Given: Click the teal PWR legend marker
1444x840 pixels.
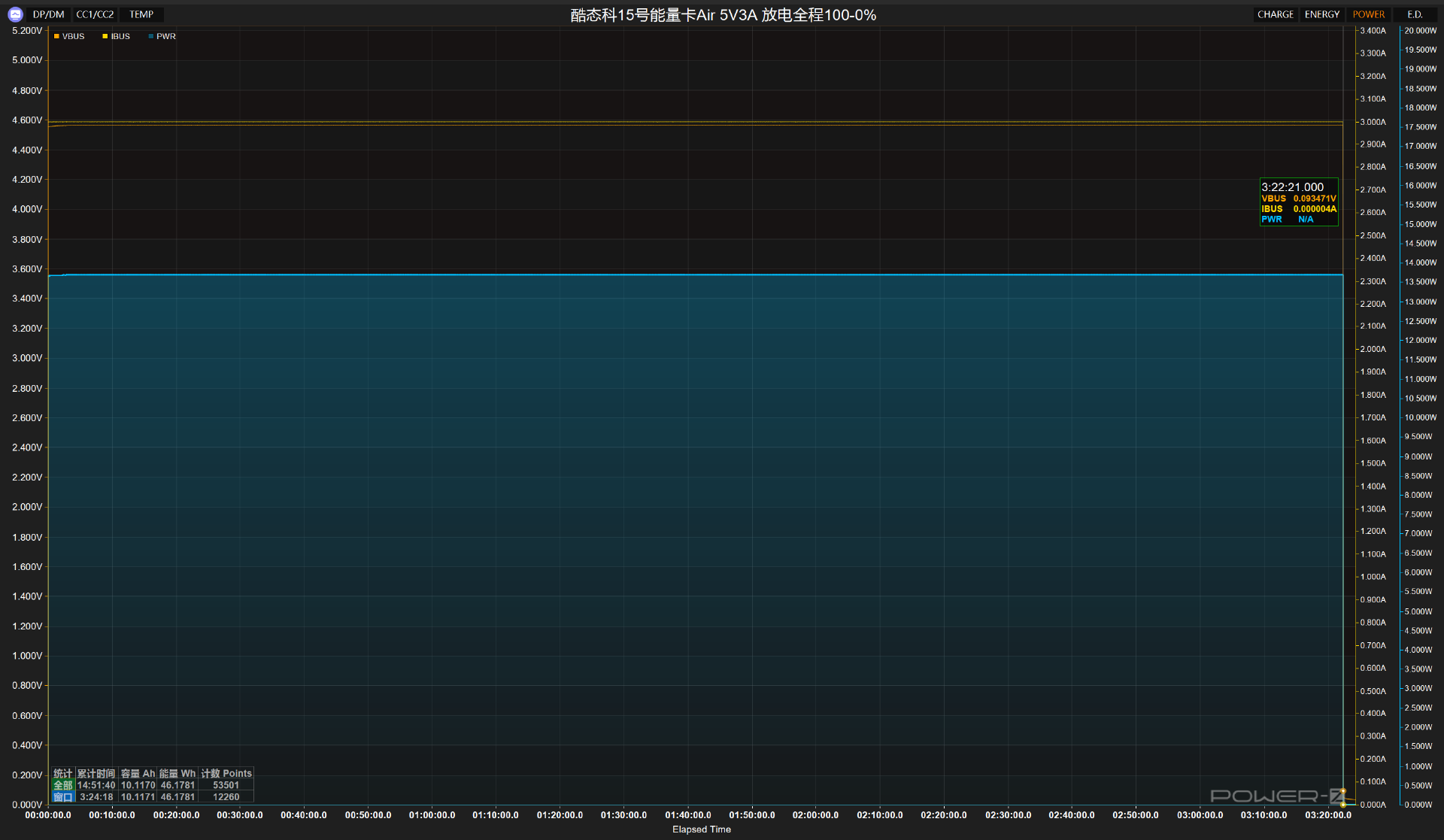Looking at the screenshot, I should (x=151, y=36).
